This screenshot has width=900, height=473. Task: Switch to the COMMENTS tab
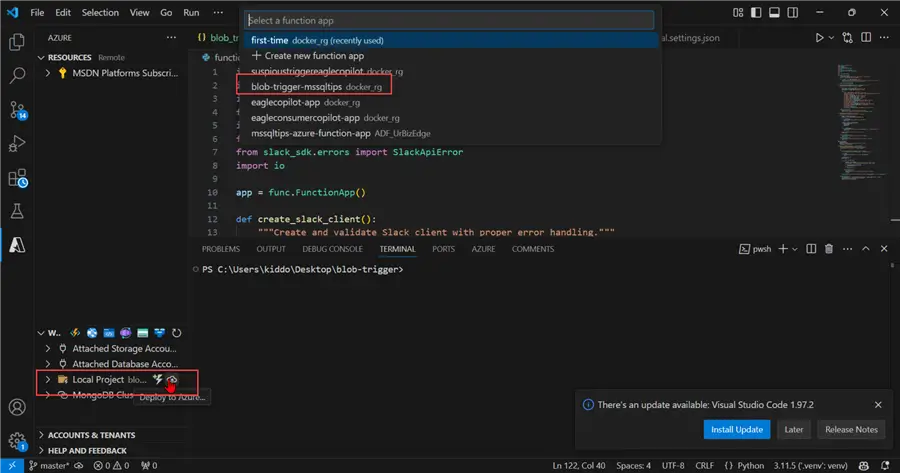click(533, 249)
